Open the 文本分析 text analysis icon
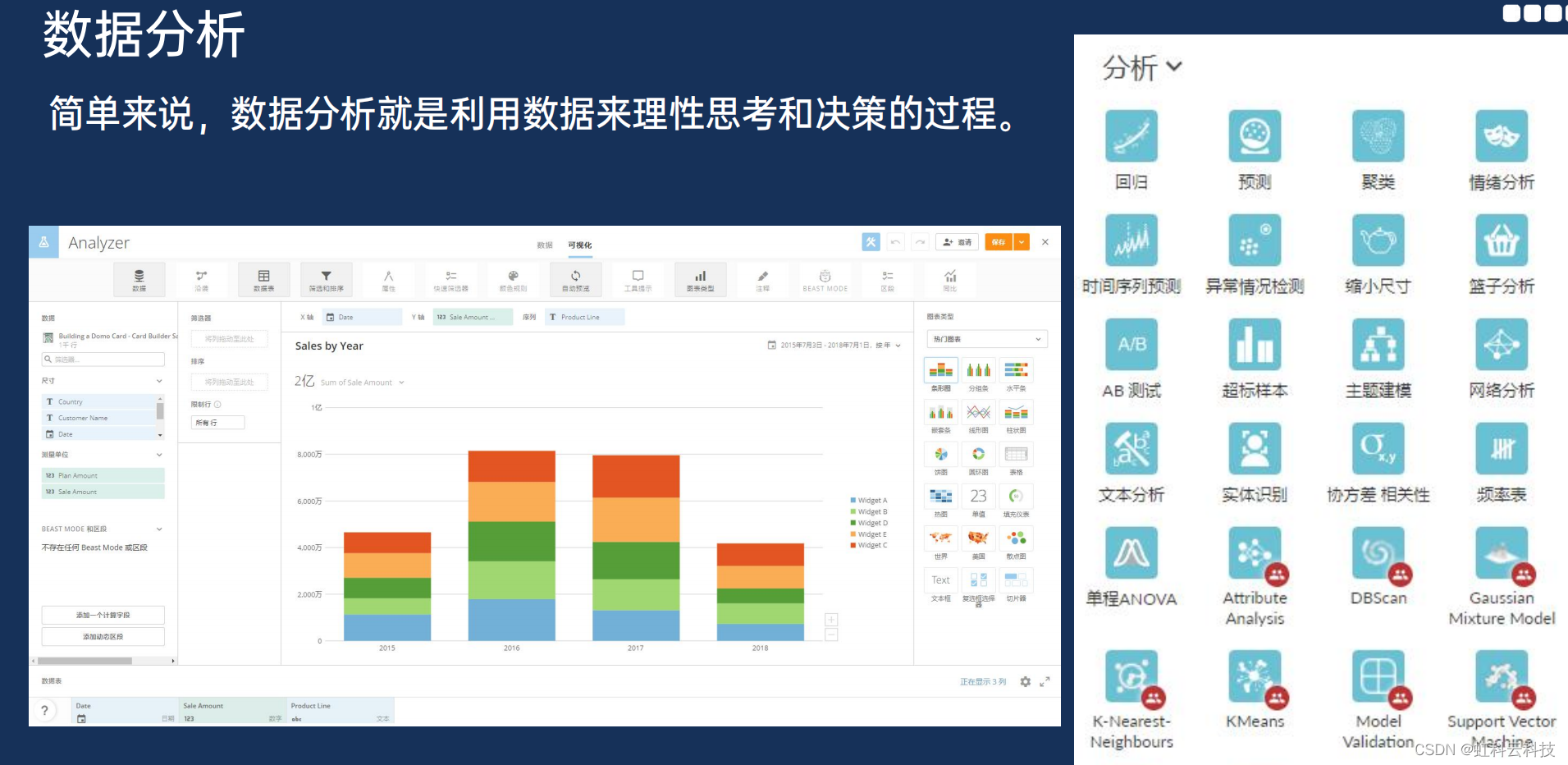 1131,448
